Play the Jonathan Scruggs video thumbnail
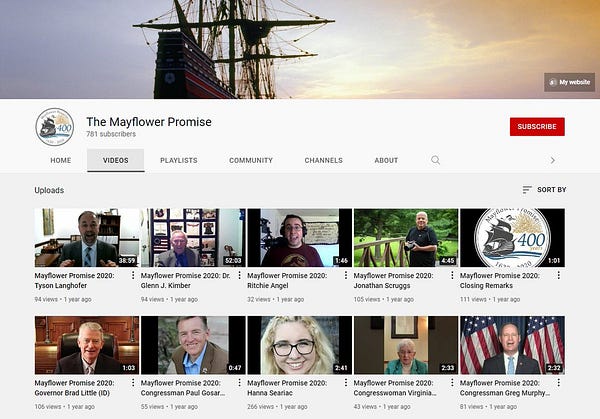Image resolution: width=600 pixels, height=419 pixels. pyautogui.click(x=406, y=238)
